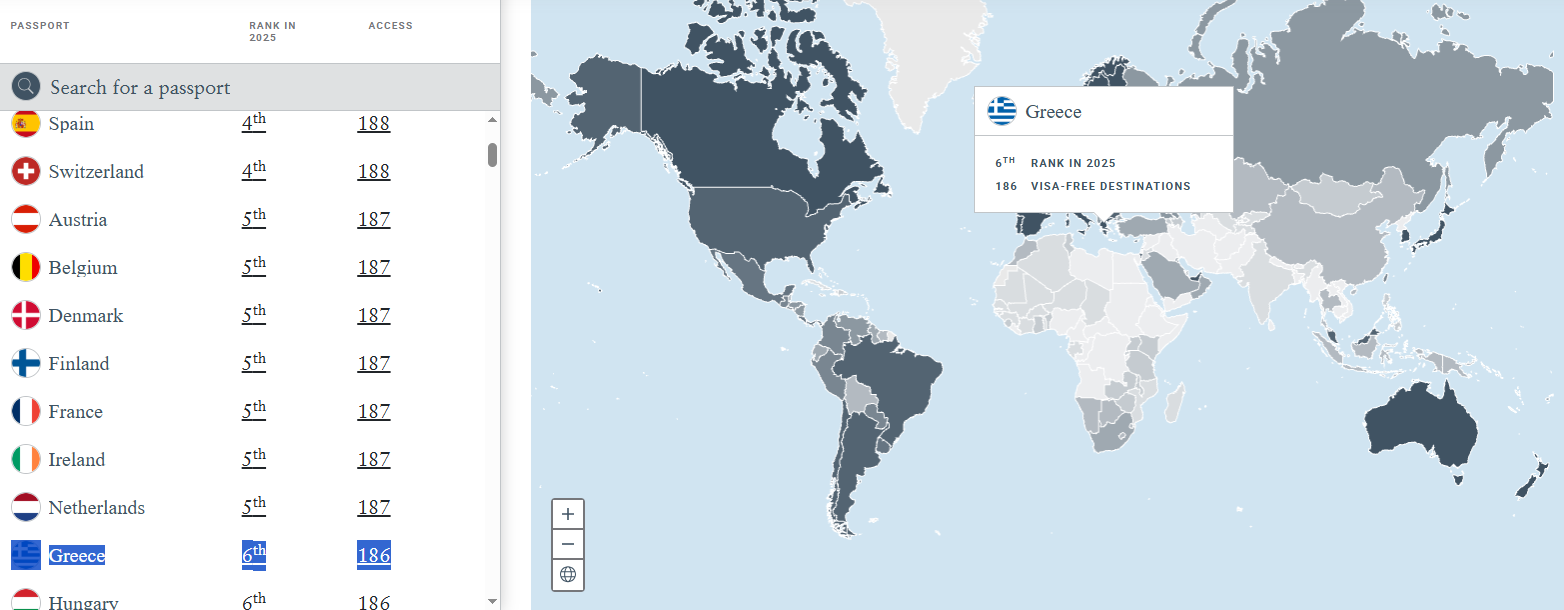The height and width of the screenshot is (610, 1564).
Task: Click the search magnifier icon
Action: coord(26,87)
